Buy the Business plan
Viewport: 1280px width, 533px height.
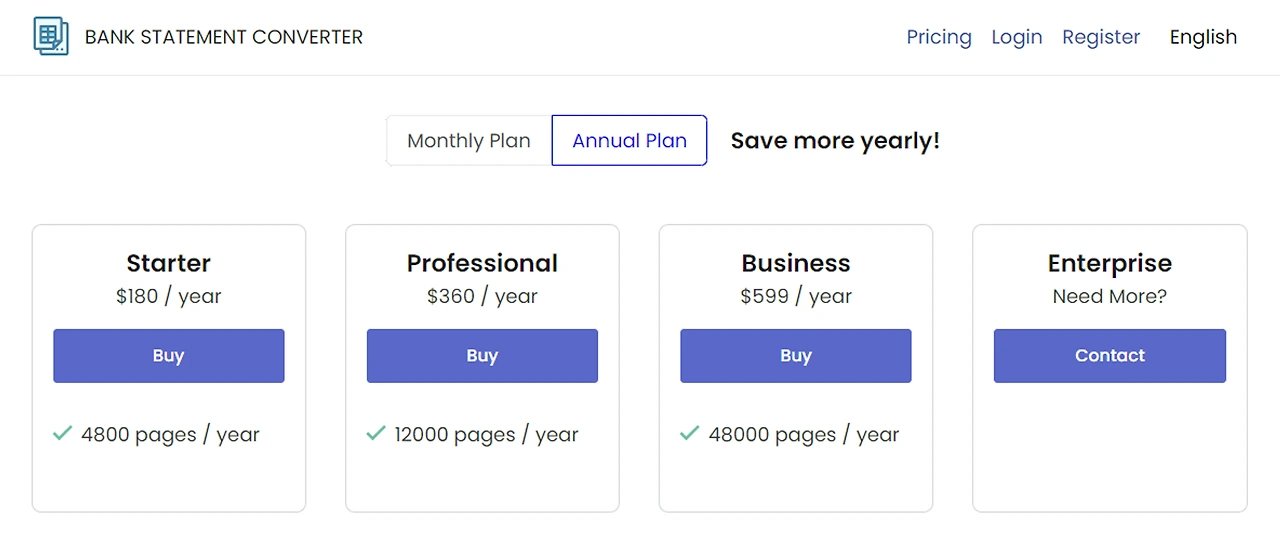796,356
